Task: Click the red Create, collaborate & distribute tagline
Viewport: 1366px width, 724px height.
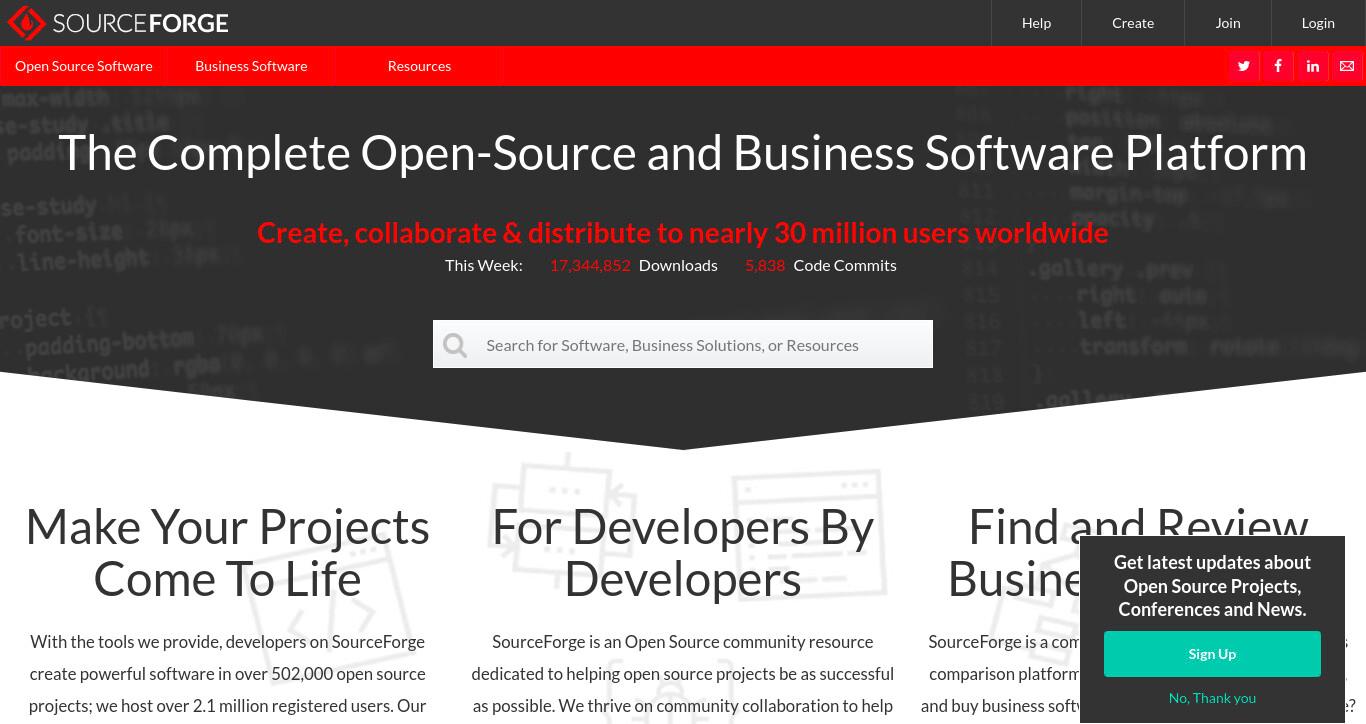Action: (x=683, y=232)
